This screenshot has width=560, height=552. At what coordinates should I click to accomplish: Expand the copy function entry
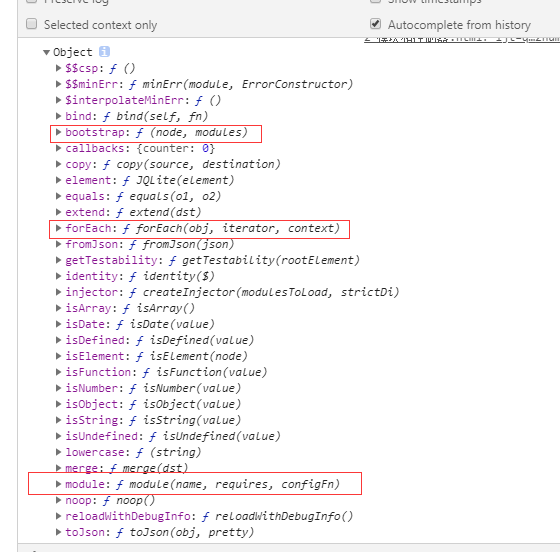pyautogui.click(x=59, y=164)
